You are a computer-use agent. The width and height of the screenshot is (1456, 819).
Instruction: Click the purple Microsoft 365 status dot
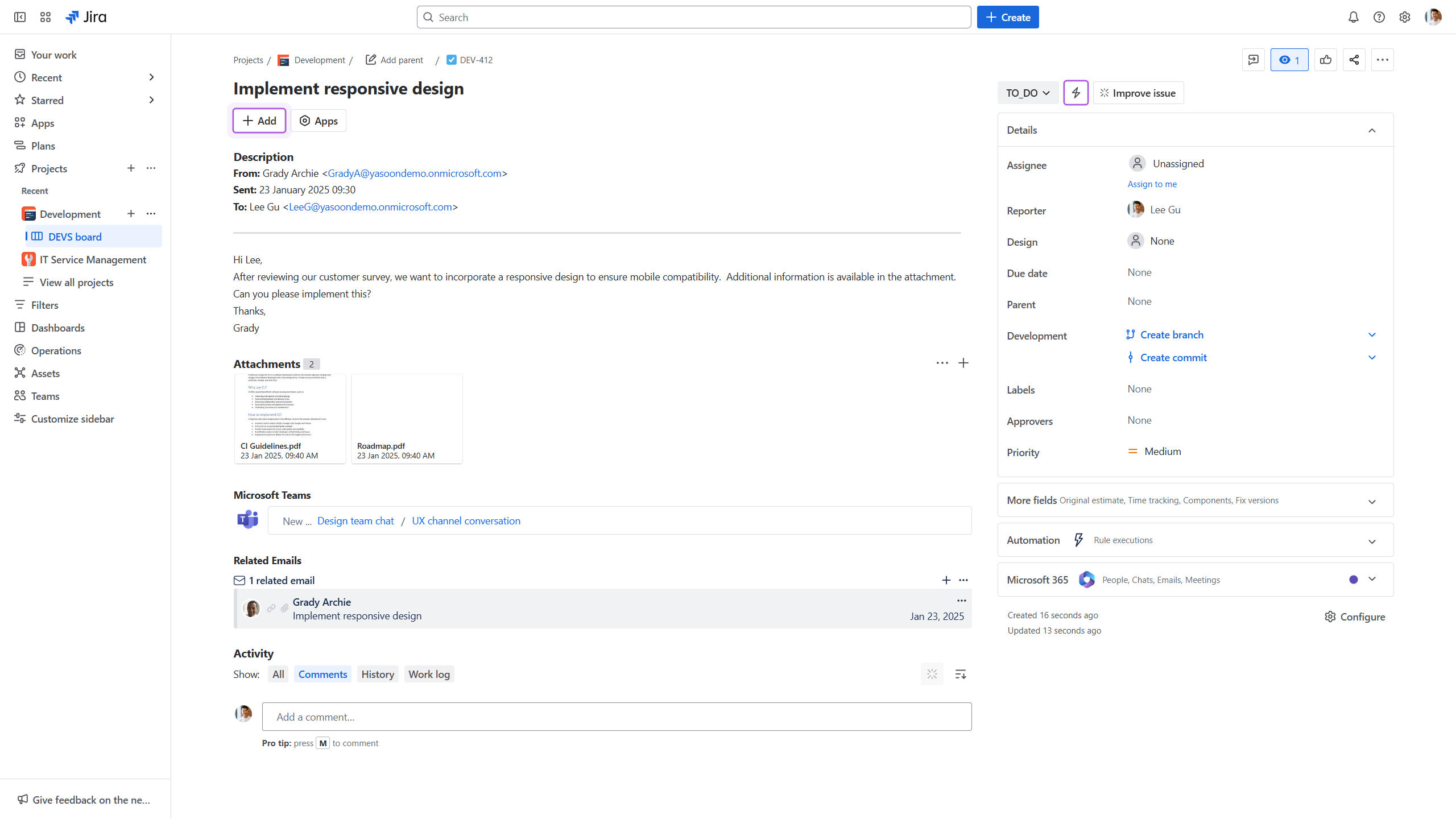(1353, 580)
